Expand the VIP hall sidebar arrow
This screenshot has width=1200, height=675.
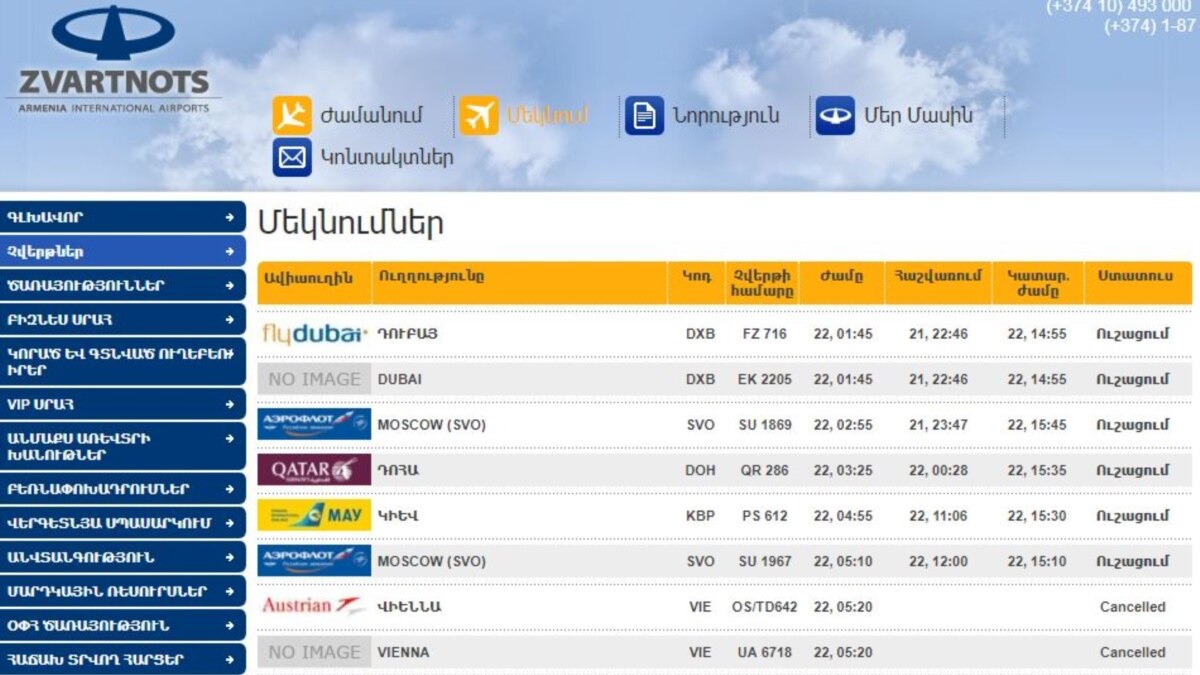click(230, 405)
